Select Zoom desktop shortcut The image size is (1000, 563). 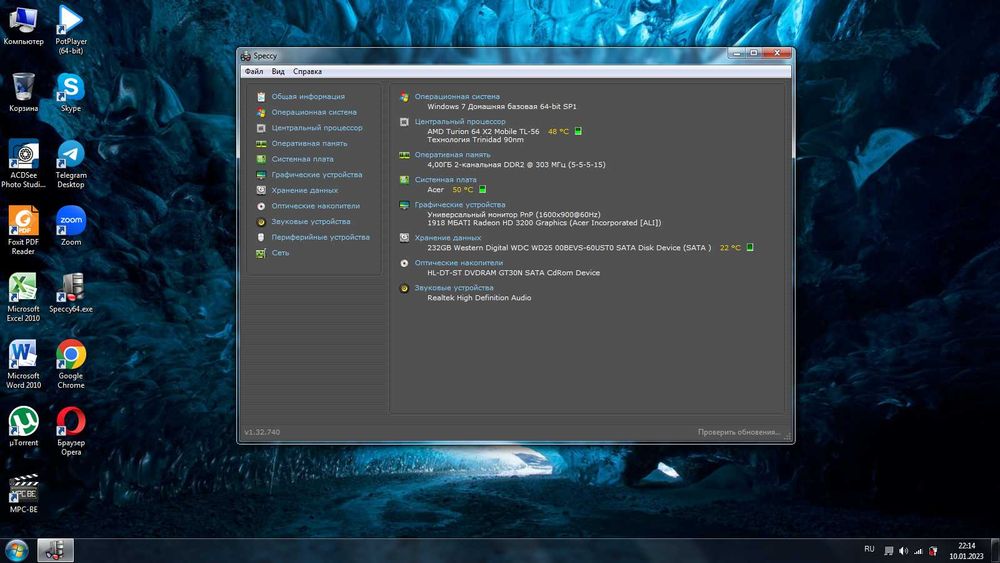coord(71,226)
